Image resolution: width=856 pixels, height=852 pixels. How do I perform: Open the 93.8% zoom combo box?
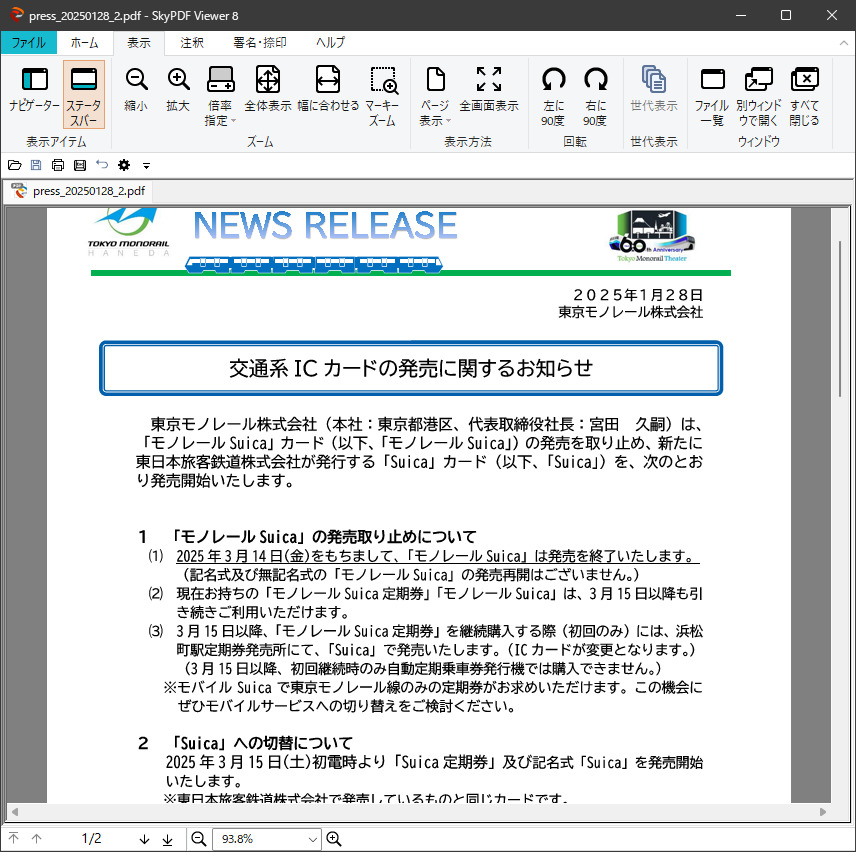(x=266, y=839)
